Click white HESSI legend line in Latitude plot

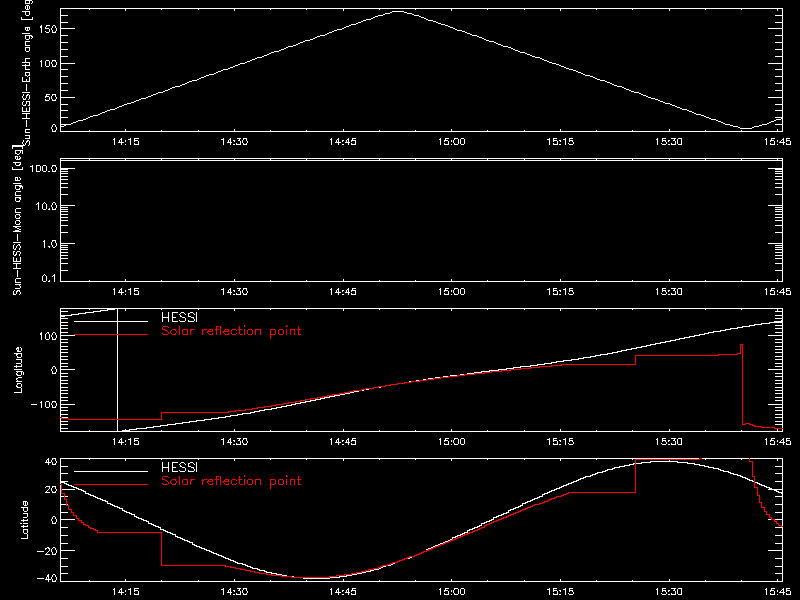pos(111,471)
